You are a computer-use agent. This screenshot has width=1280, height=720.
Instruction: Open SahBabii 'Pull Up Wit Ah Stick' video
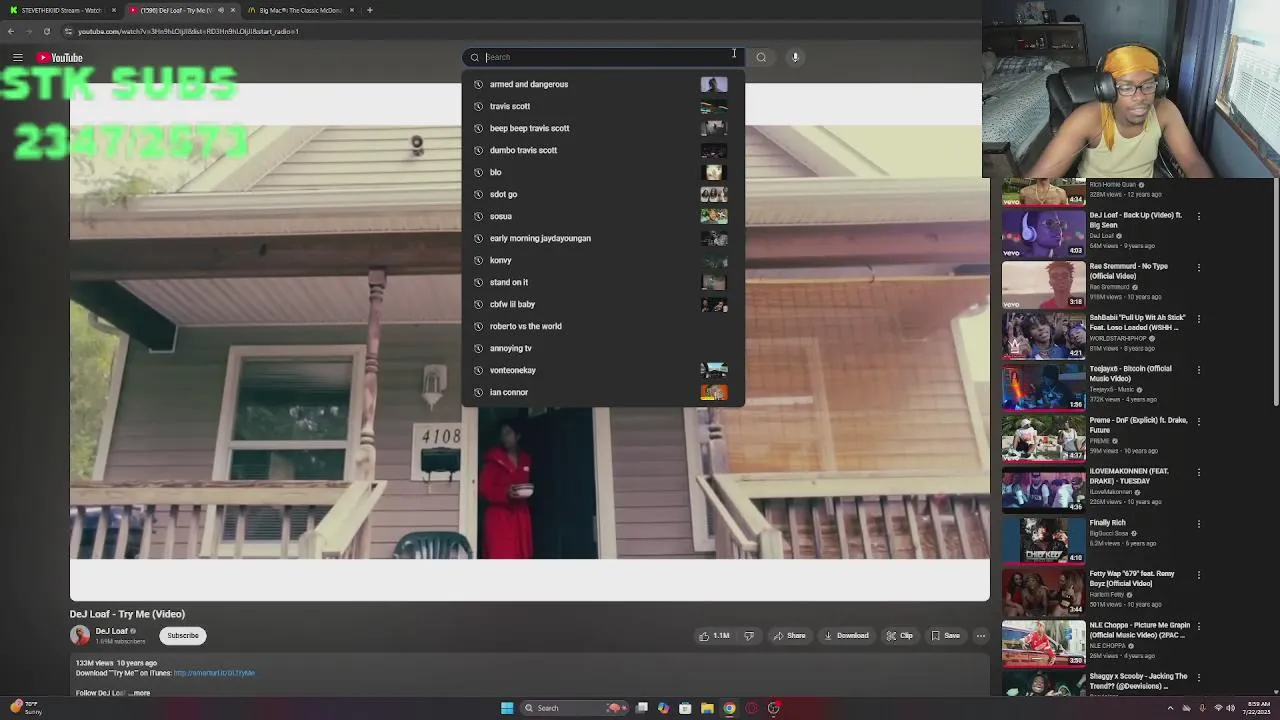pos(1044,335)
